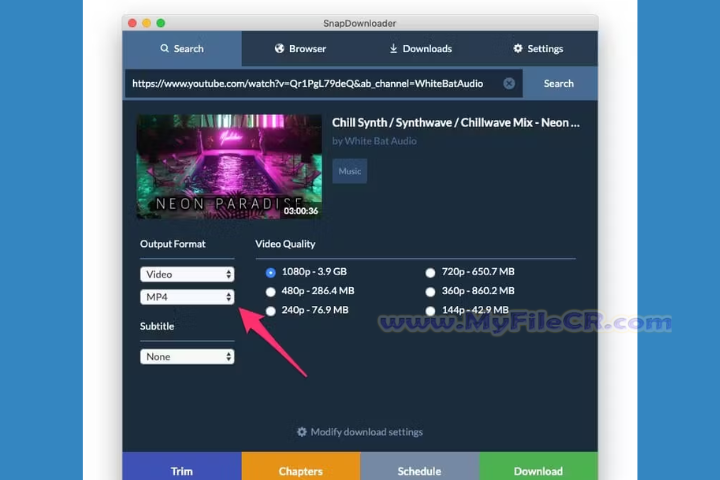This screenshot has width=720, height=480.
Task: Open the Downloads tab
Action: (420, 49)
